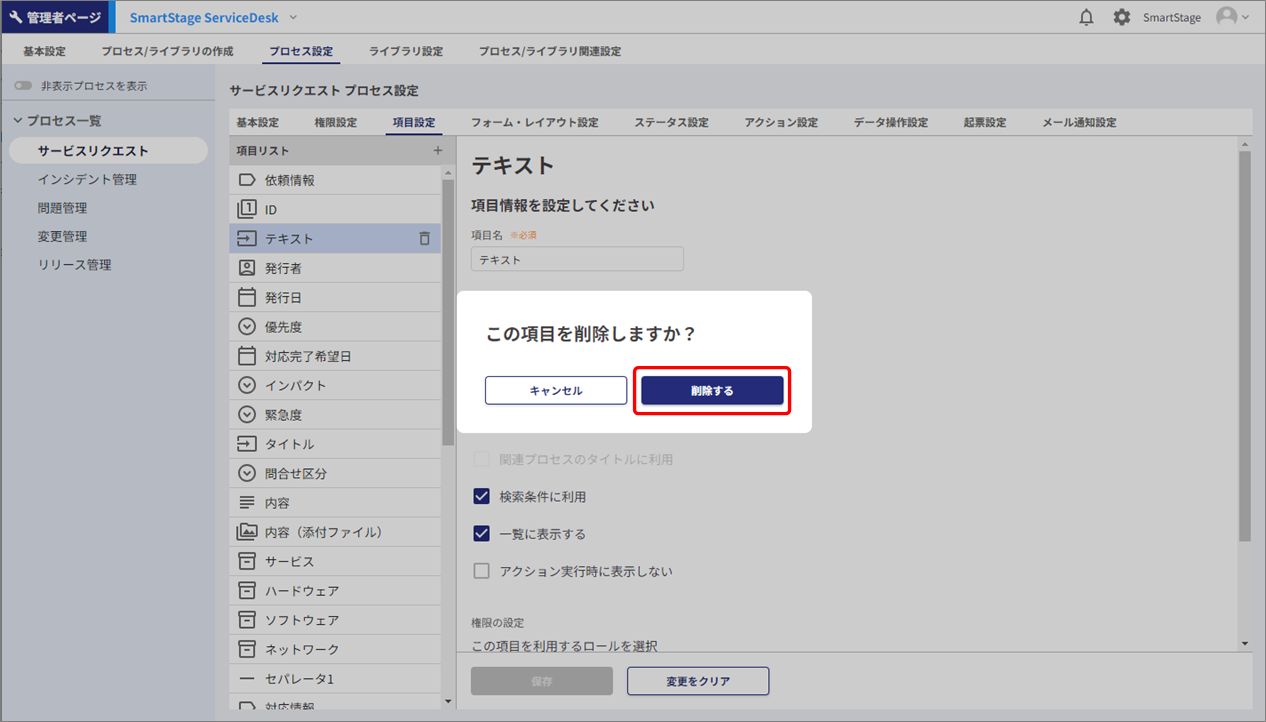1266x722 pixels.
Task: Open the ステータス設定 tab
Action: coord(671,123)
